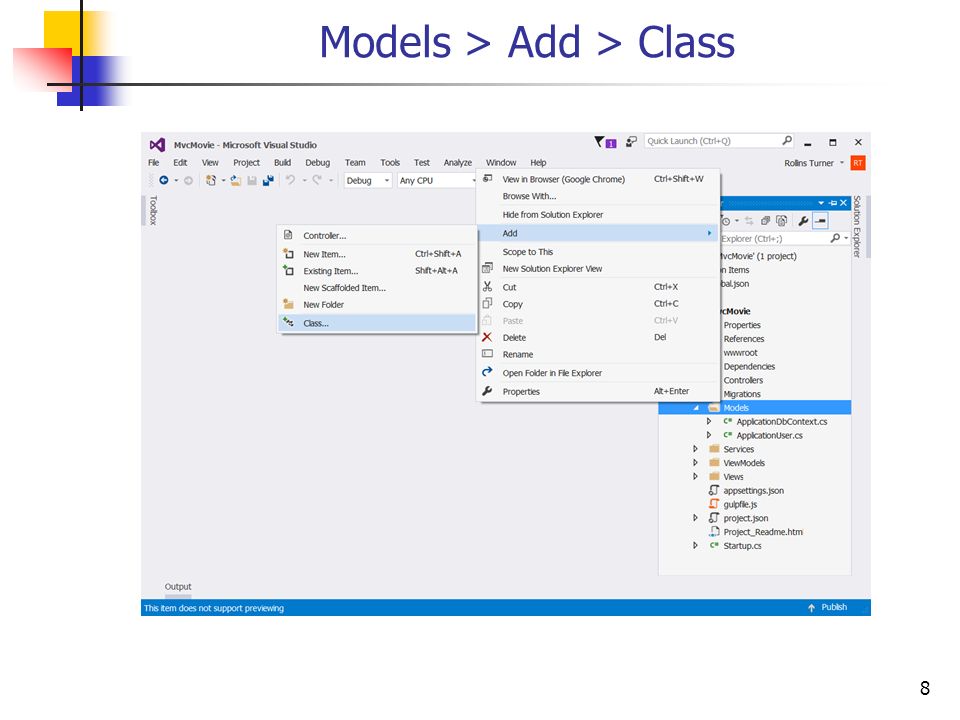Viewport: 960px width, 720px height.
Task: Click Add in the context menu
Action: click(598, 233)
